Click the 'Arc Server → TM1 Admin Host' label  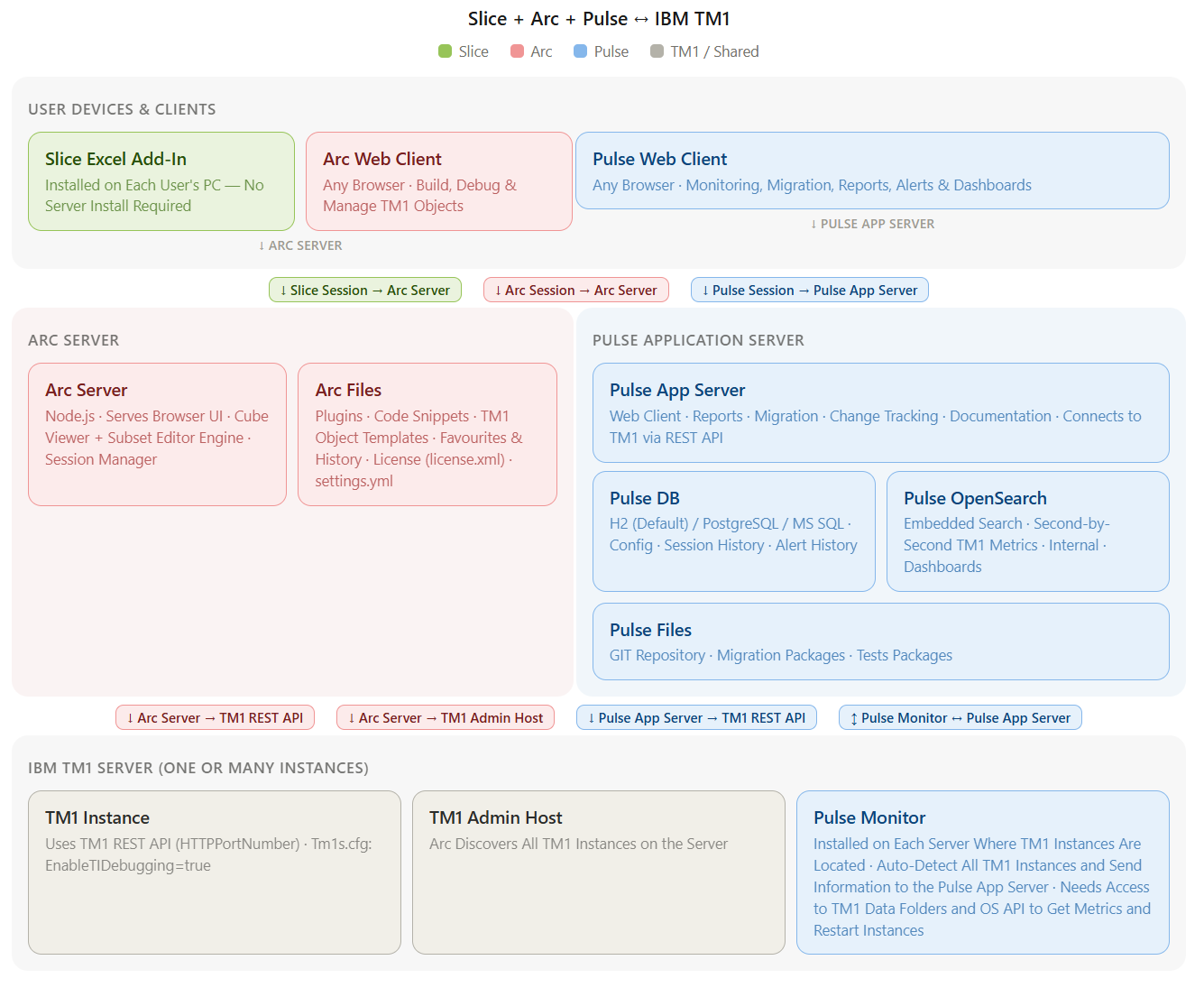point(446,717)
